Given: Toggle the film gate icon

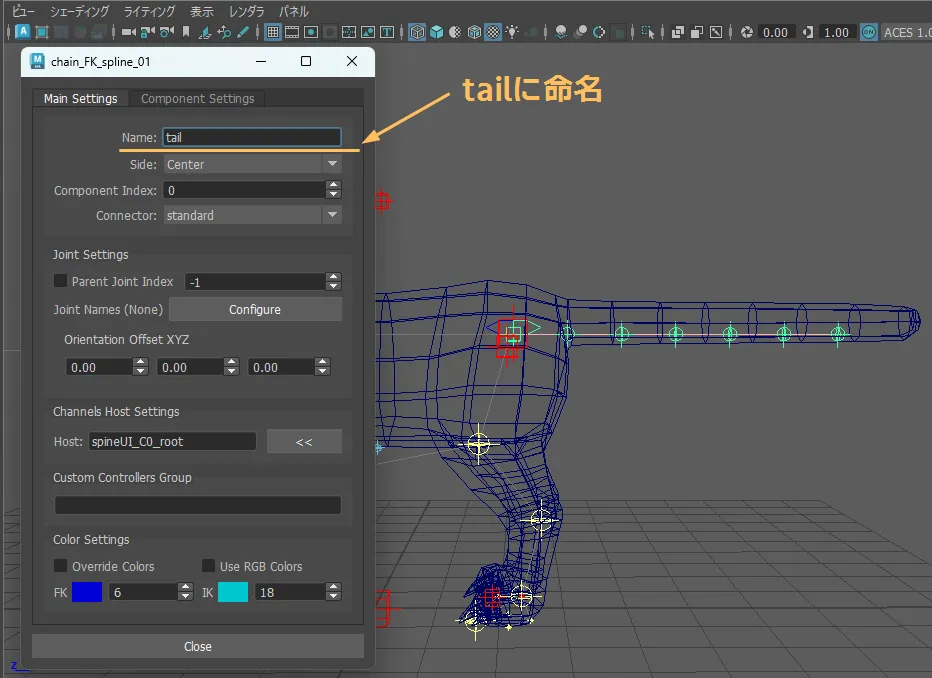Looking at the screenshot, I should [x=292, y=32].
